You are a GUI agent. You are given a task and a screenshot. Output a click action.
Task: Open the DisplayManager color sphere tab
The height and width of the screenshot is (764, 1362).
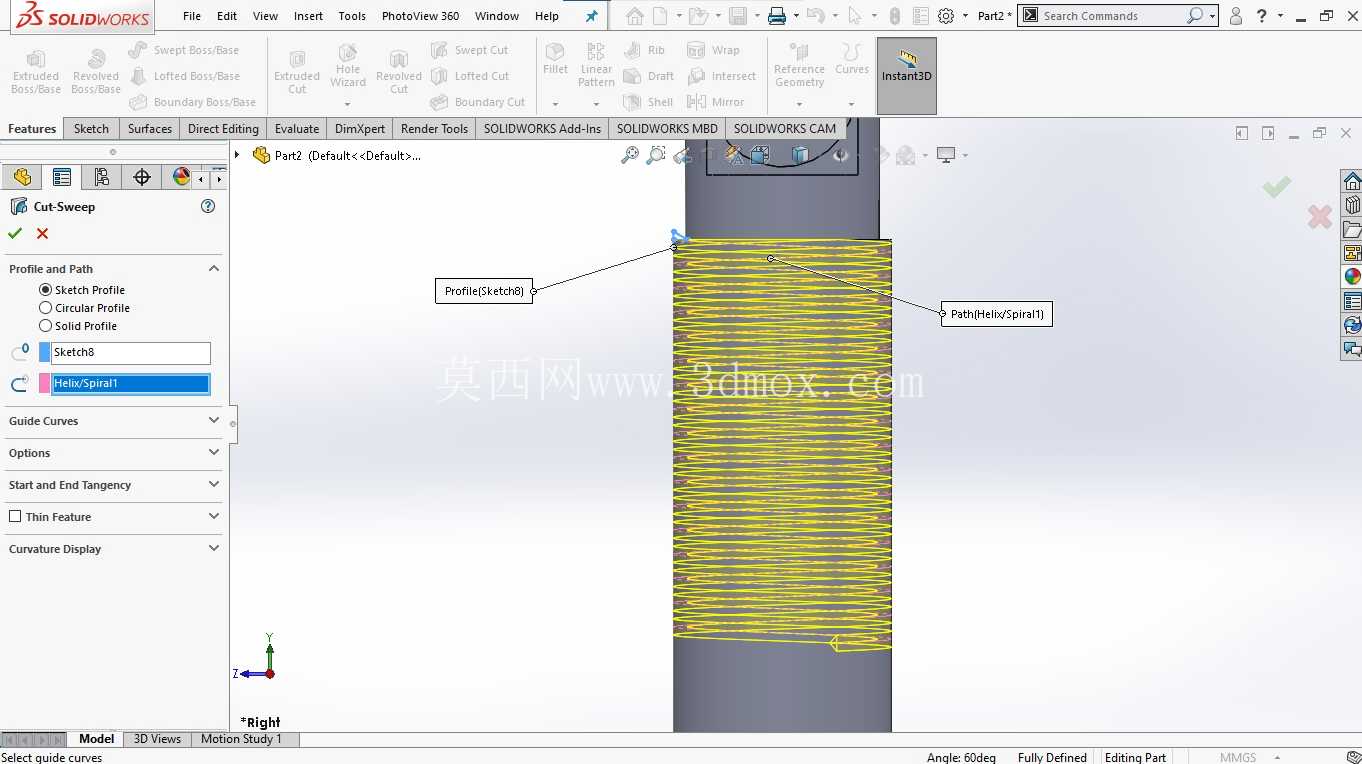coord(181,177)
